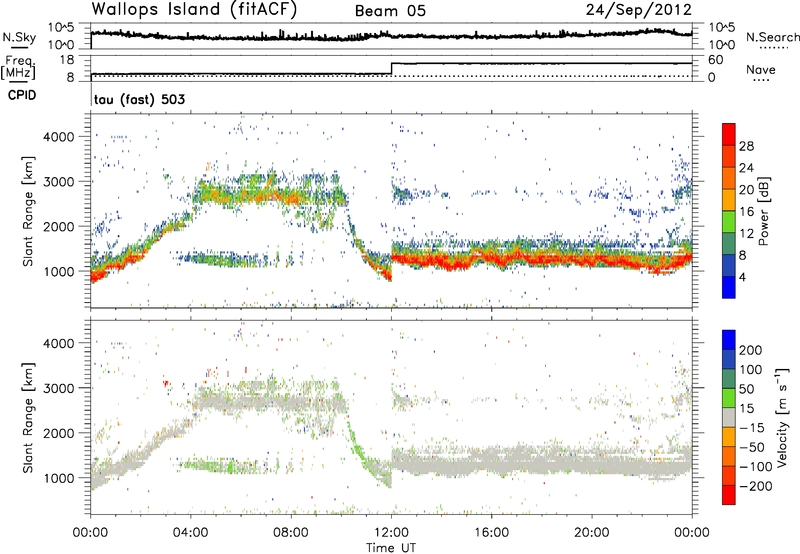Click the light green Velocity swatch beside 50
800x554 pixels.
tap(729, 398)
